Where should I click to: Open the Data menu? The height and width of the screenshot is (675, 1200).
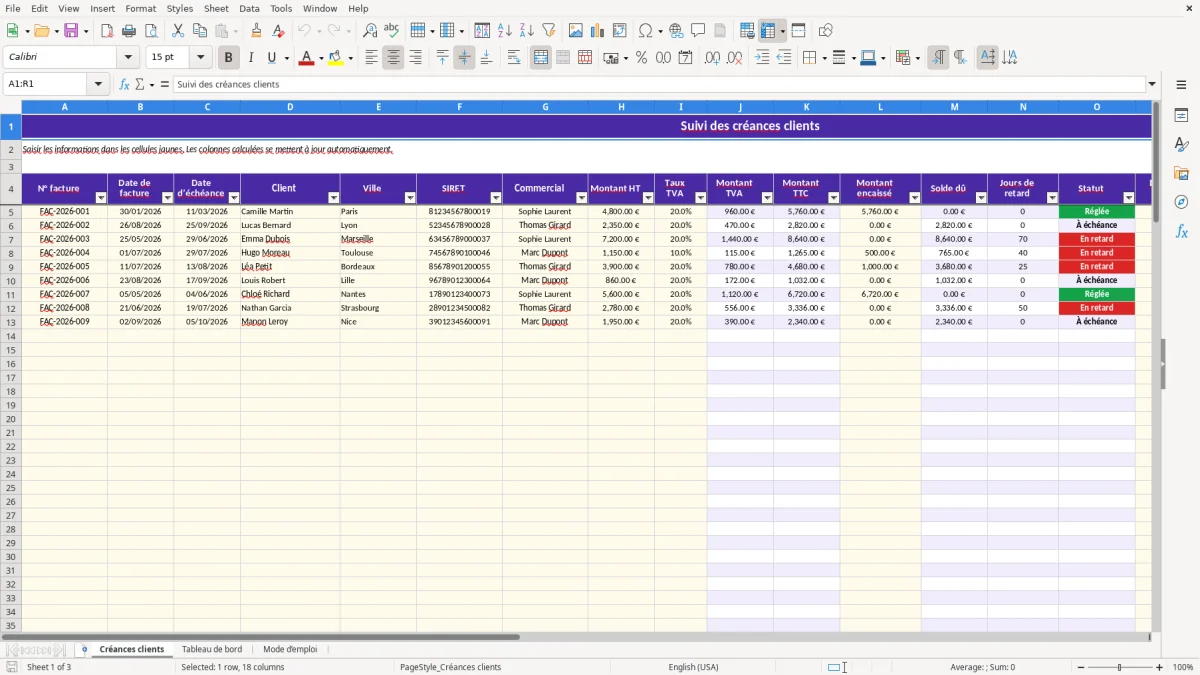(249, 8)
